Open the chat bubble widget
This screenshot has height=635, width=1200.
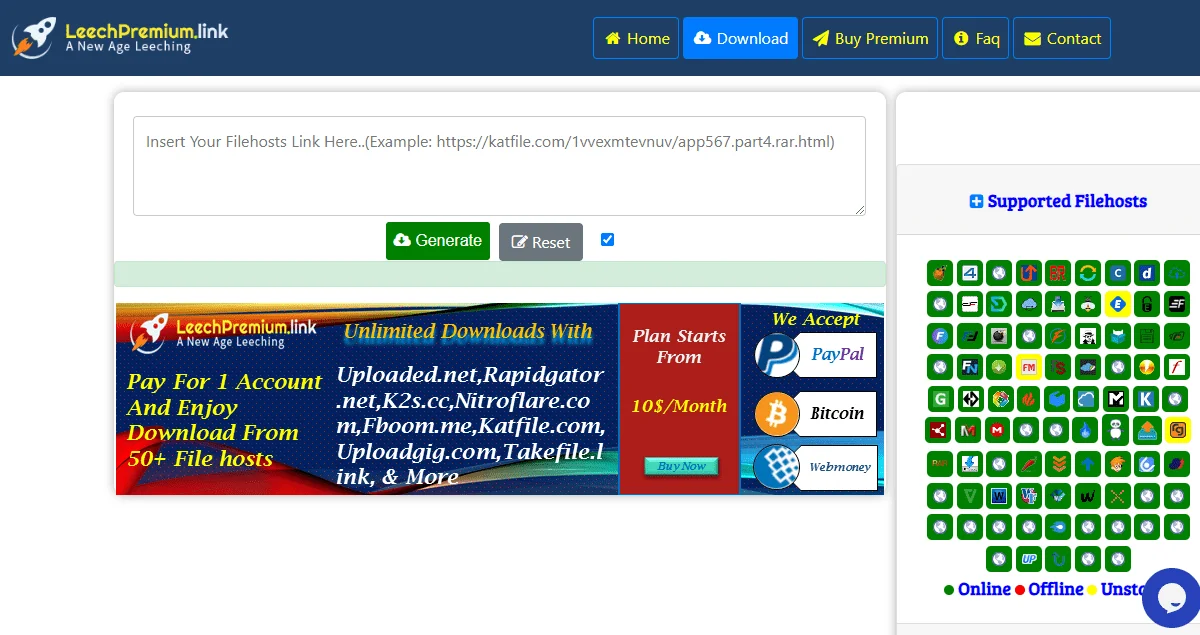pyautogui.click(x=1171, y=598)
